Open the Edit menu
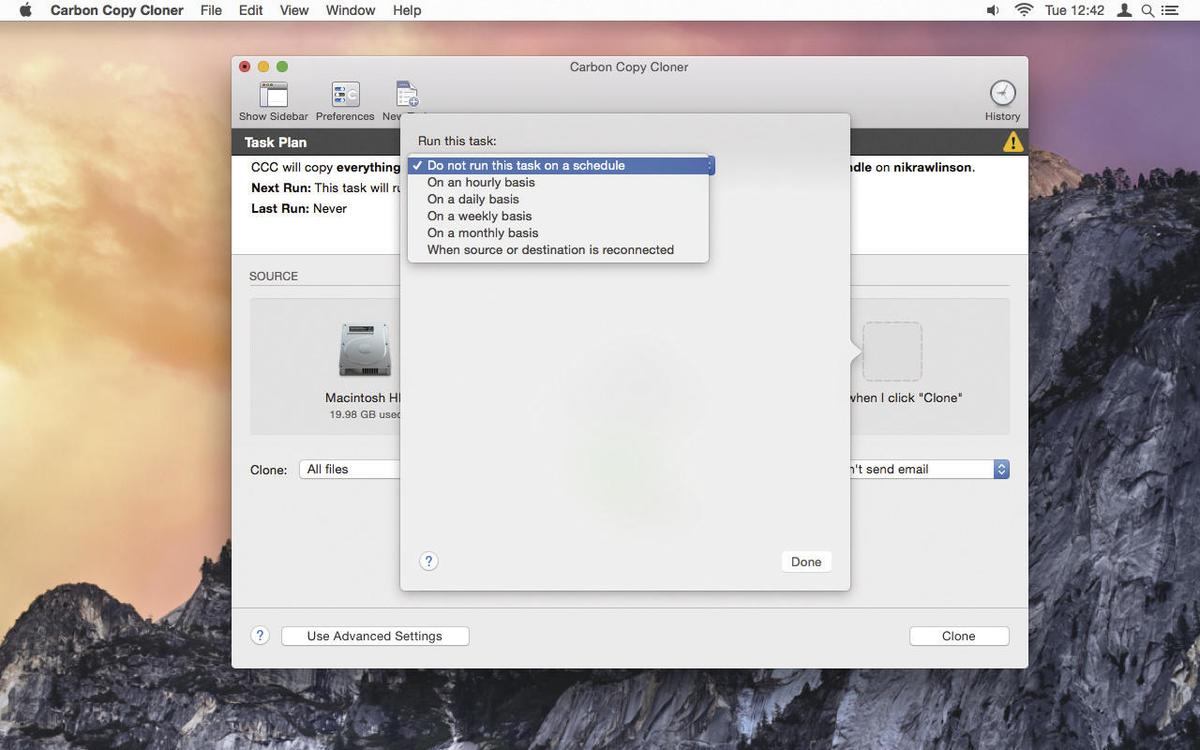 [x=251, y=10]
